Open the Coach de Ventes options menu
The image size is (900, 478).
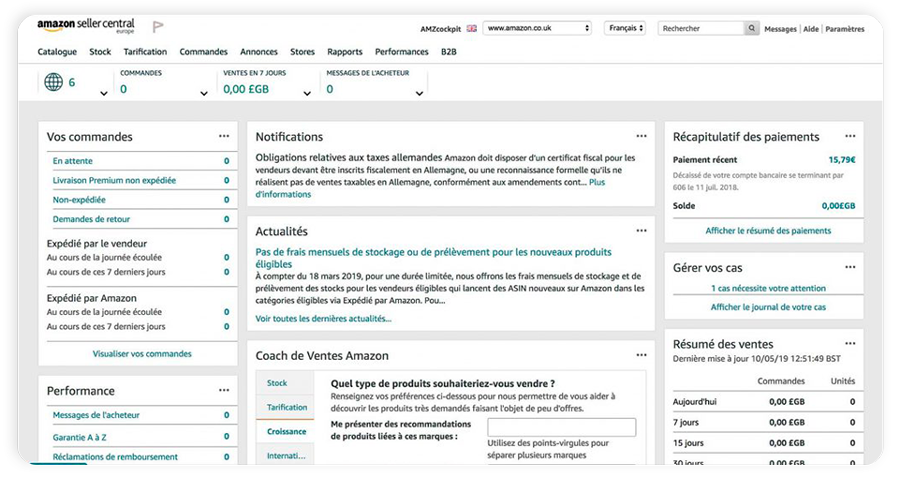click(641, 355)
